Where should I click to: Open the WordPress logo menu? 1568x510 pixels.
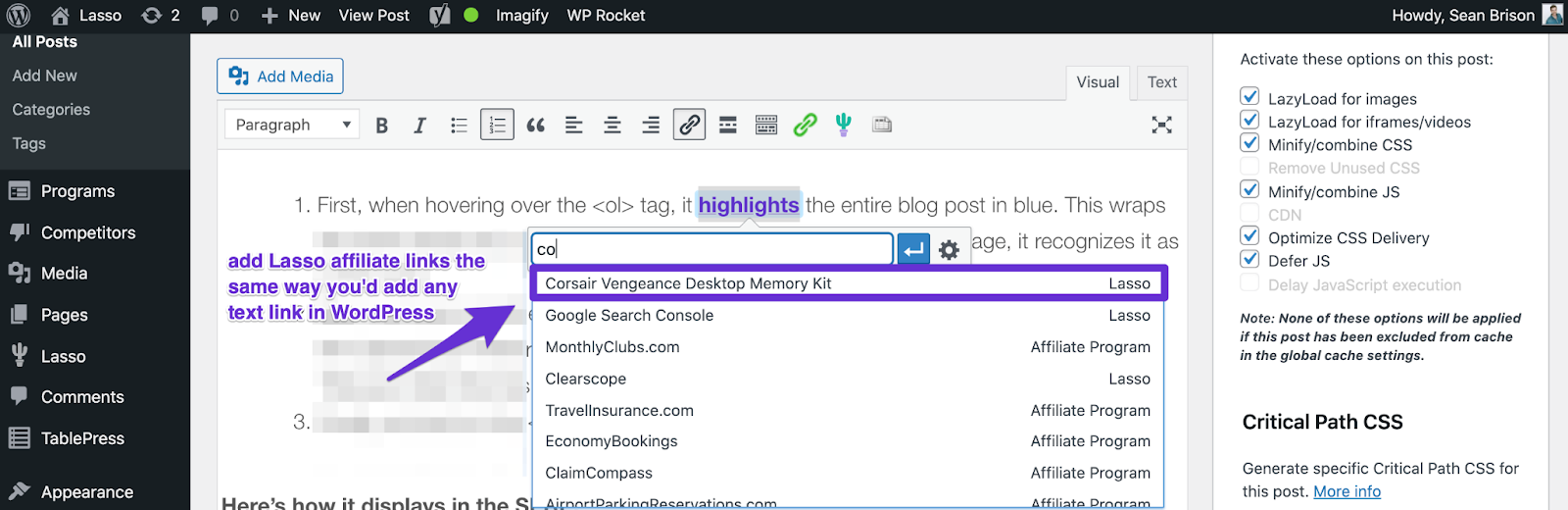click(19, 16)
